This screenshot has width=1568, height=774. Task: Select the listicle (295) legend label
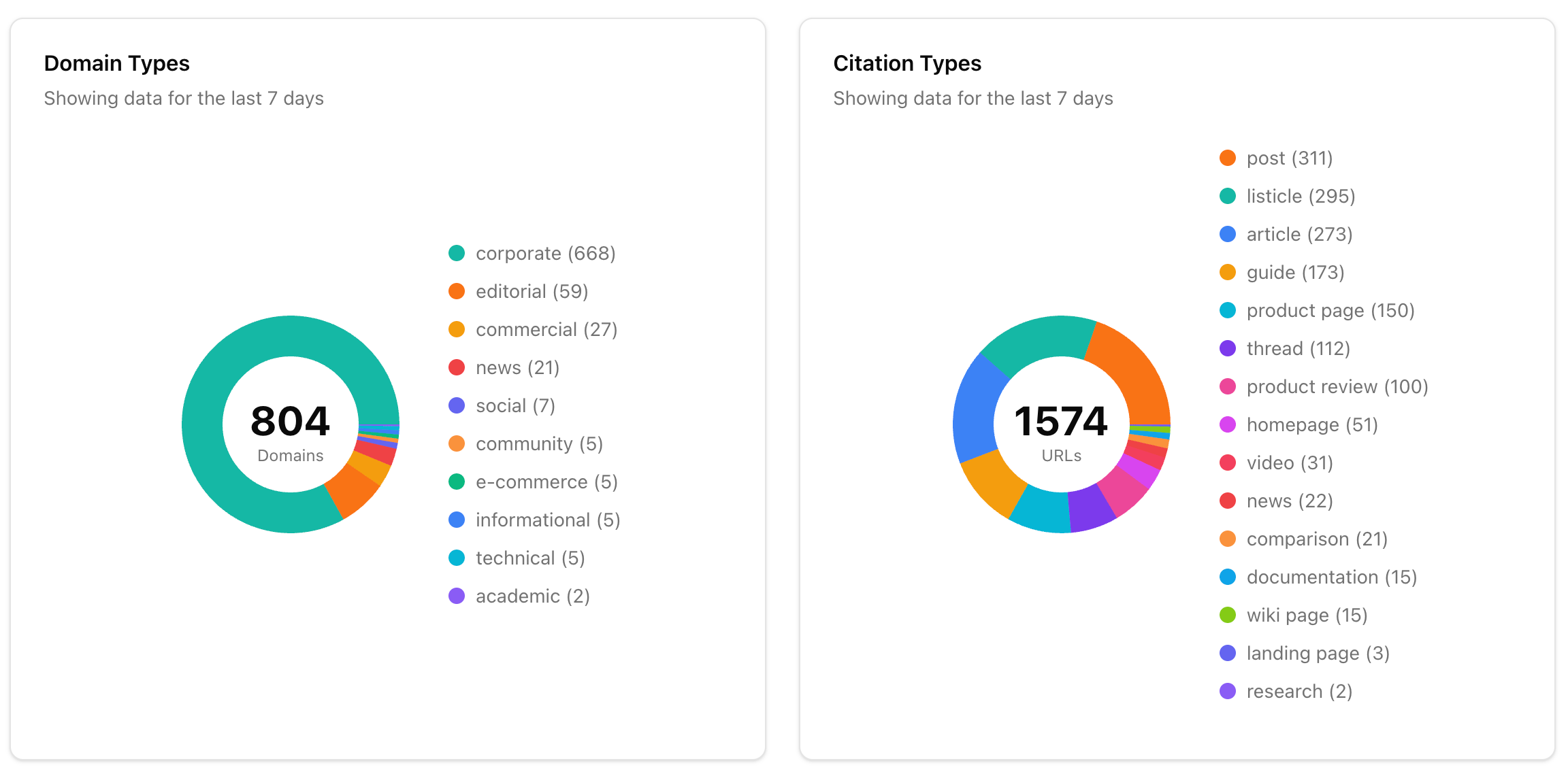[x=1301, y=197]
